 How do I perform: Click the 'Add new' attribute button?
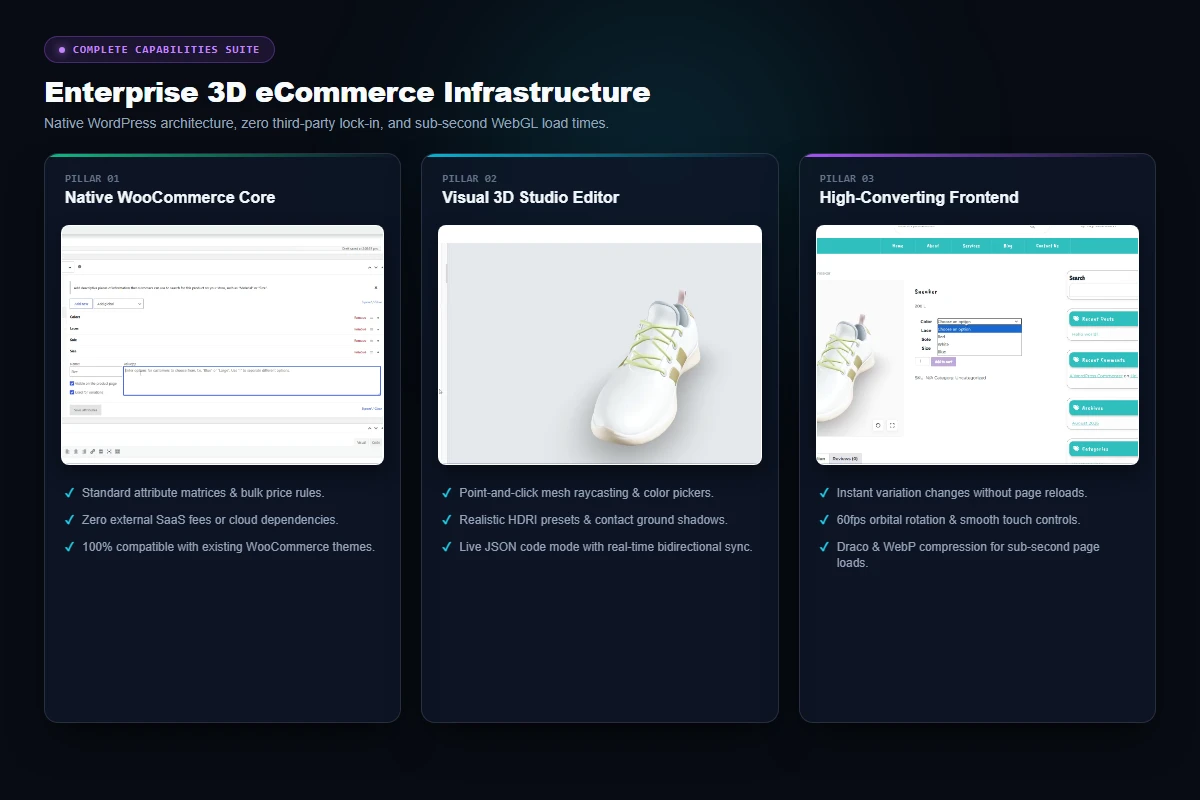pos(81,304)
